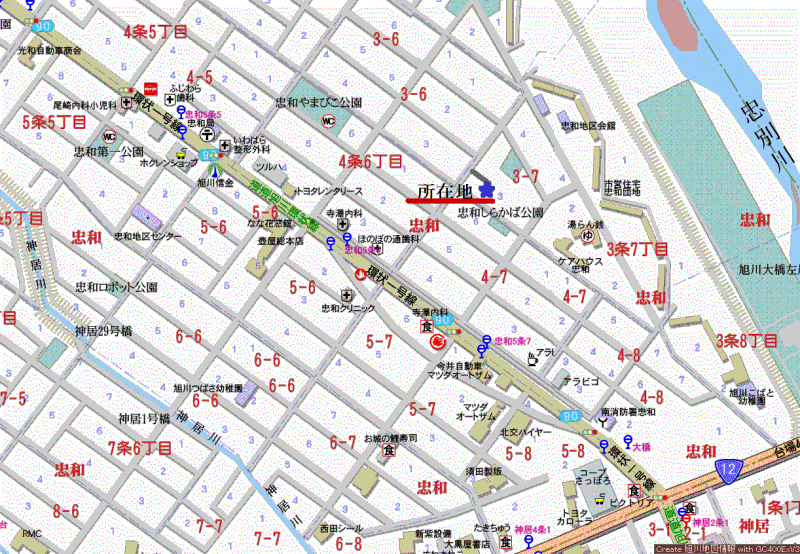Image resolution: width=800 pixels, height=554 pixels.
Task: Click the red fire station flame icon
Action: (x=361, y=274)
